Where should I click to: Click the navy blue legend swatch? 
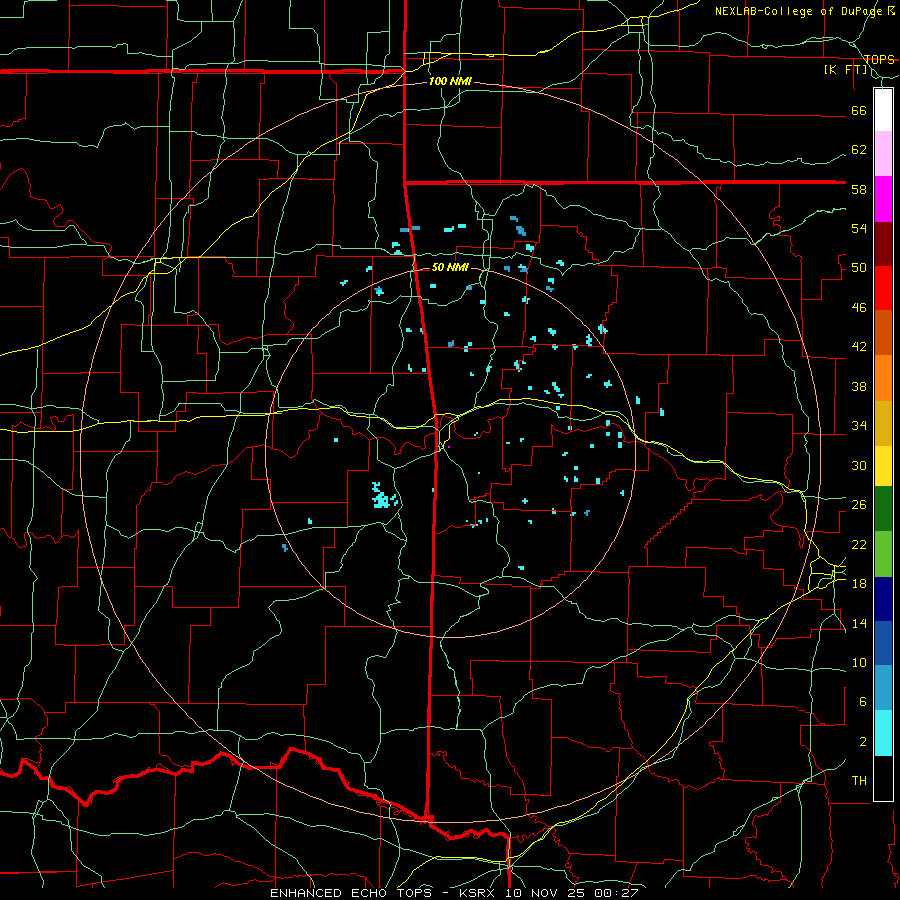883,599
